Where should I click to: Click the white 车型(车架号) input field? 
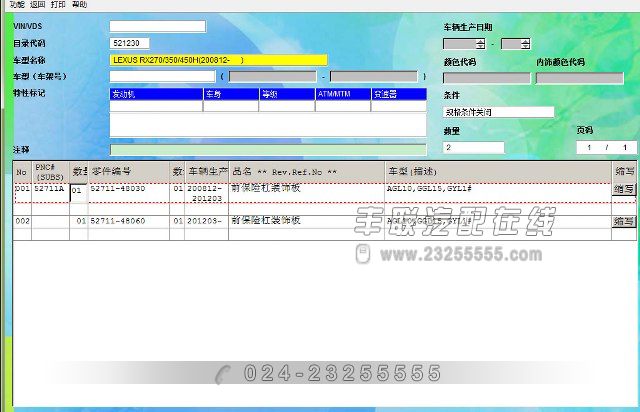162,76
